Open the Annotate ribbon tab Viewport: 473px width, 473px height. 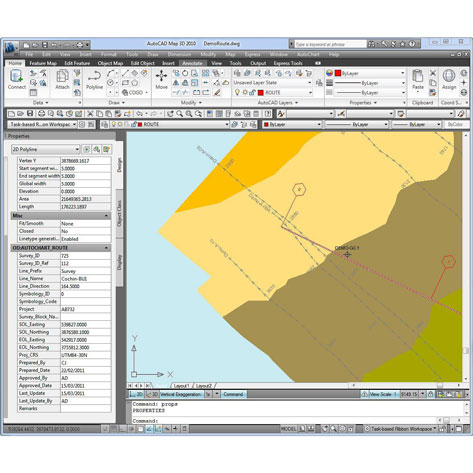pos(192,63)
